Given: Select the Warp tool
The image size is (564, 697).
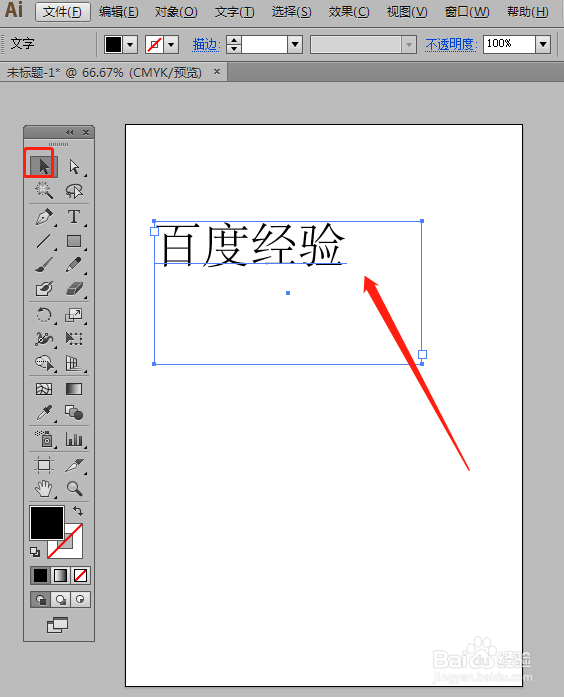Looking at the screenshot, I should 44,339.
